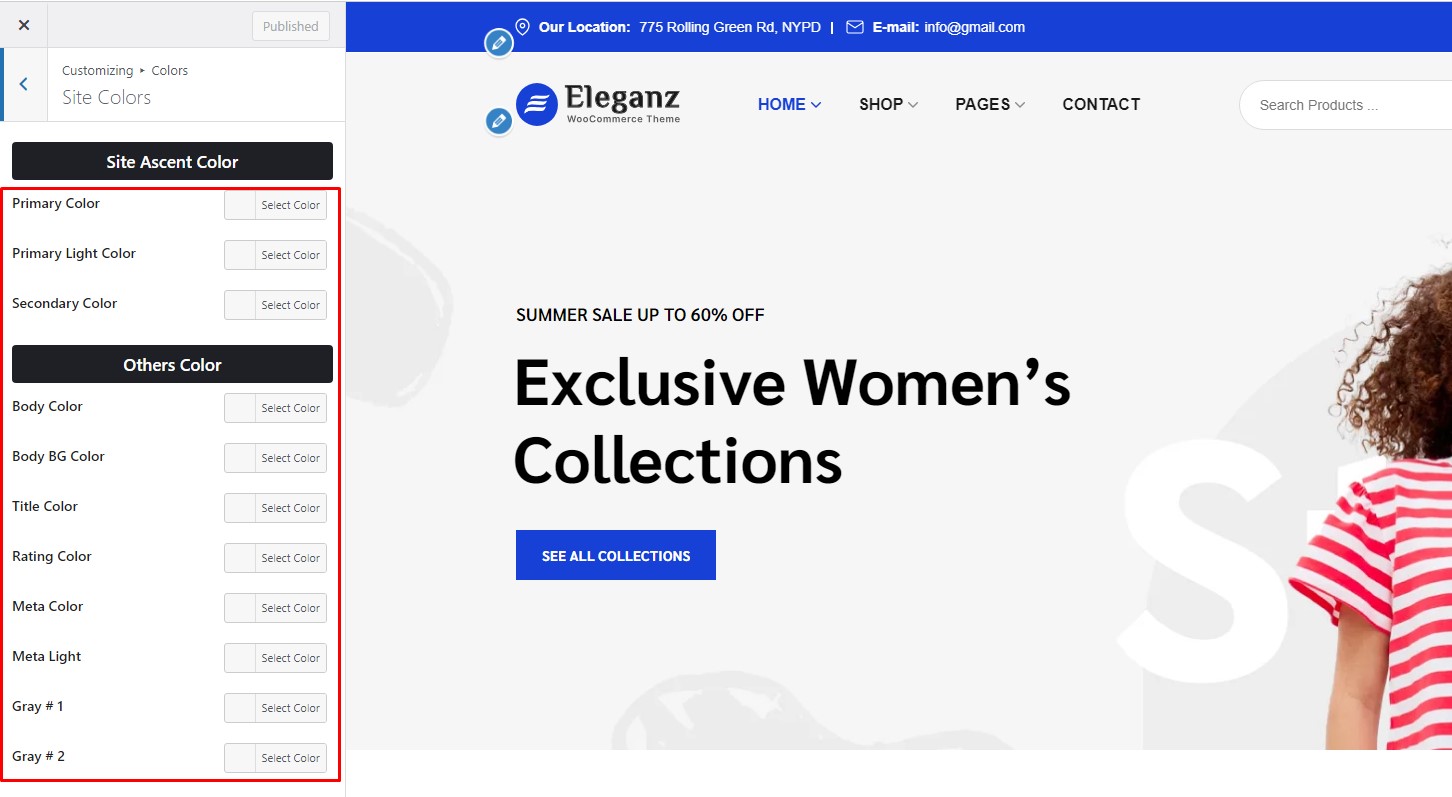Viewport: 1452px width, 797px height.
Task: Click the SEE ALL COLLECTIONS button
Action: (616, 555)
